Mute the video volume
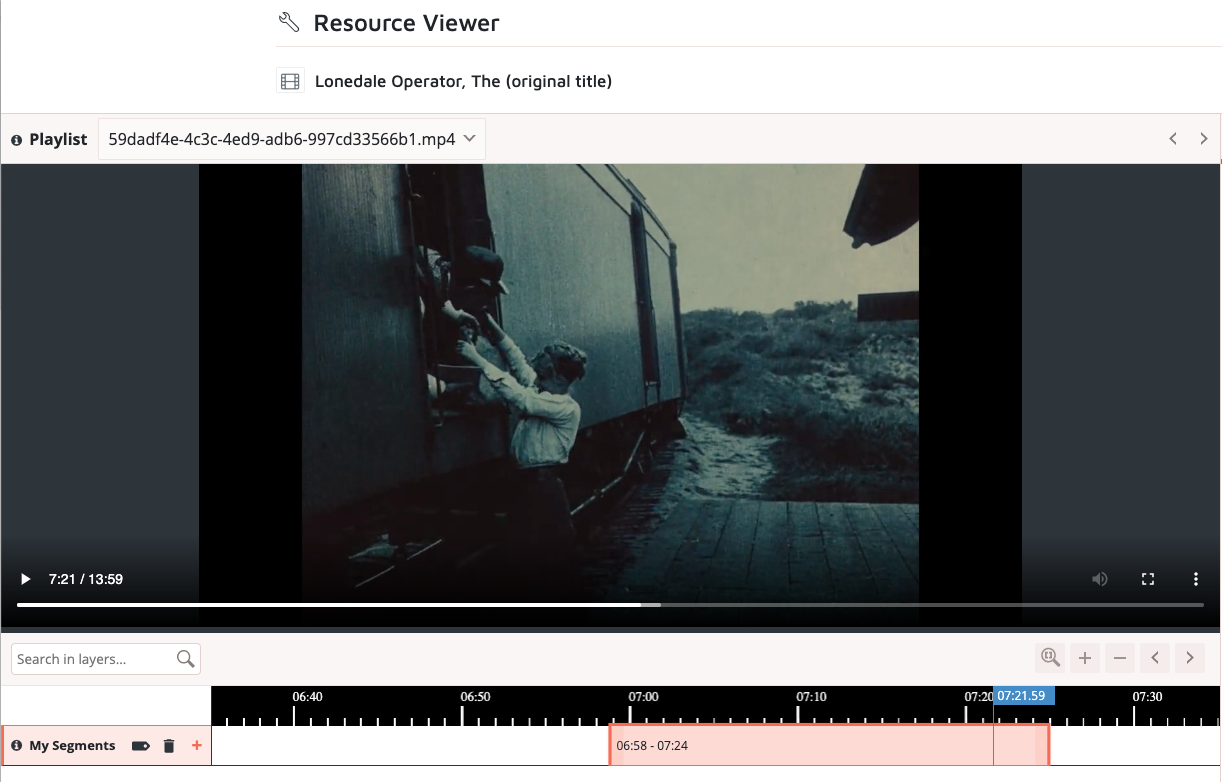Viewport: 1222px width, 782px height. coord(1100,579)
